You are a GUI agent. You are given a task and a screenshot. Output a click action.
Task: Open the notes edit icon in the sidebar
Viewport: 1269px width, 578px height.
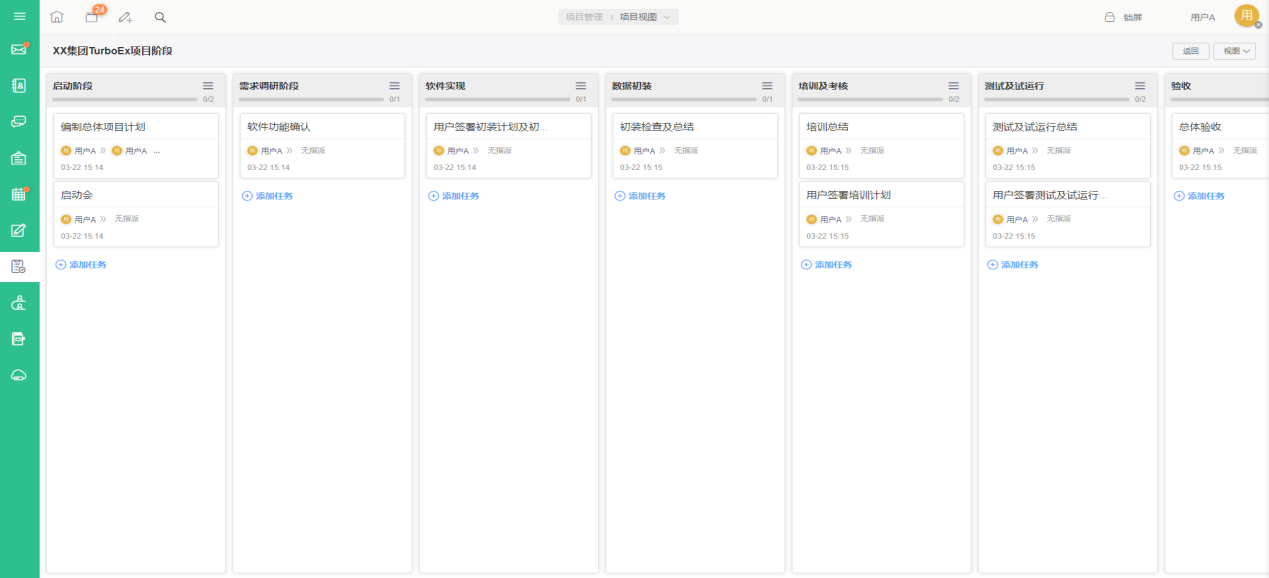coord(19,230)
